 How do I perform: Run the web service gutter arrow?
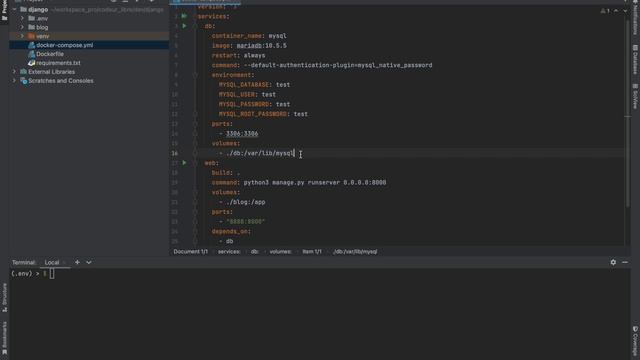(184, 163)
